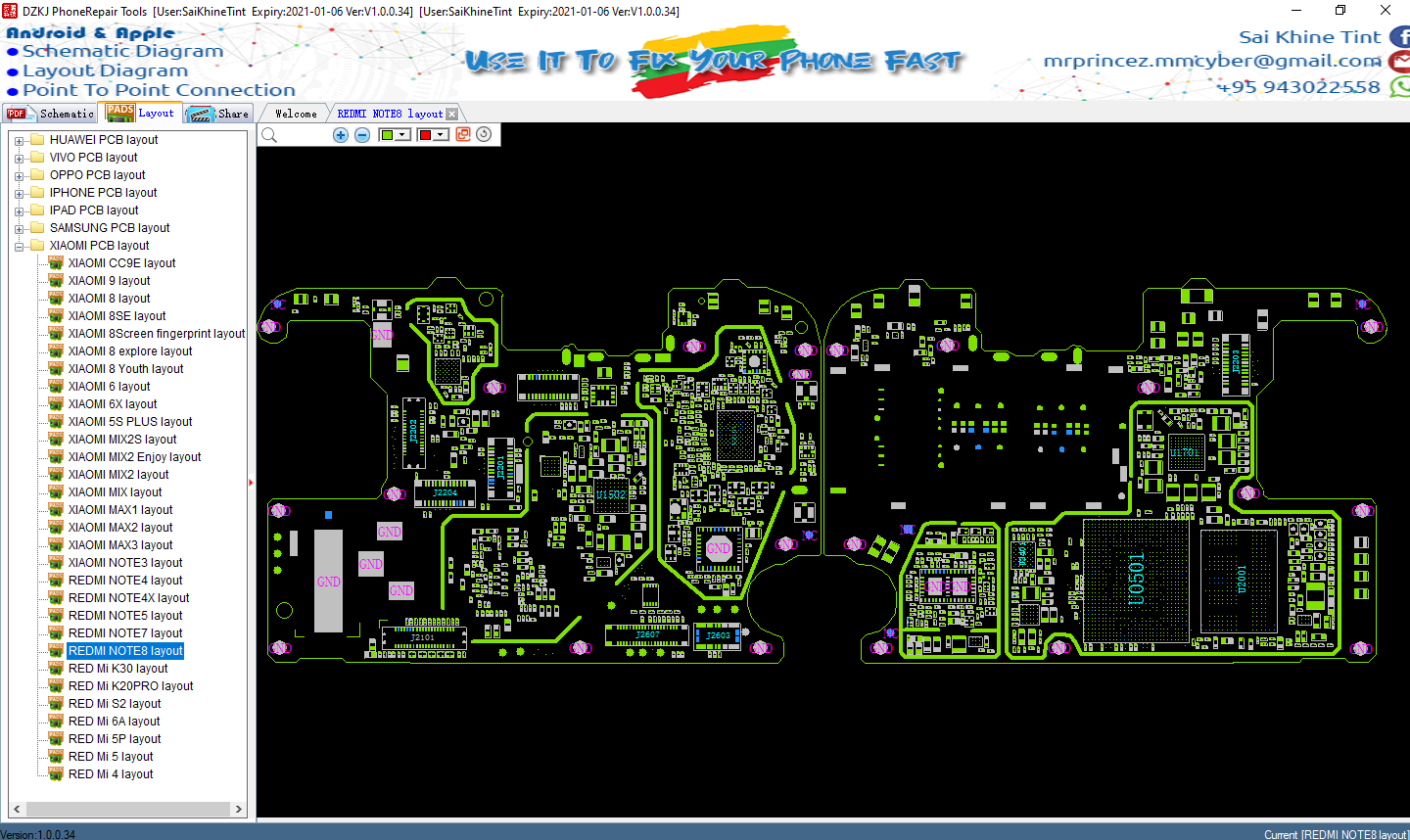Close the REDMI NOTE8 layout tab
1410x840 pixels.
pyautogui.click(x=451, y=115)
